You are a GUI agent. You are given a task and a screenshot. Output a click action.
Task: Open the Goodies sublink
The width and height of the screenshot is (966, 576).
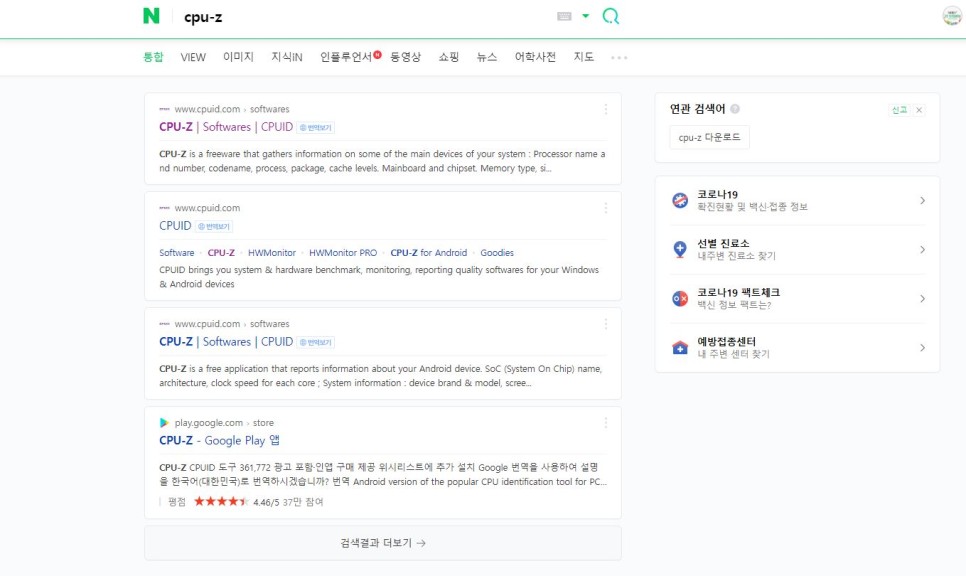497,253
